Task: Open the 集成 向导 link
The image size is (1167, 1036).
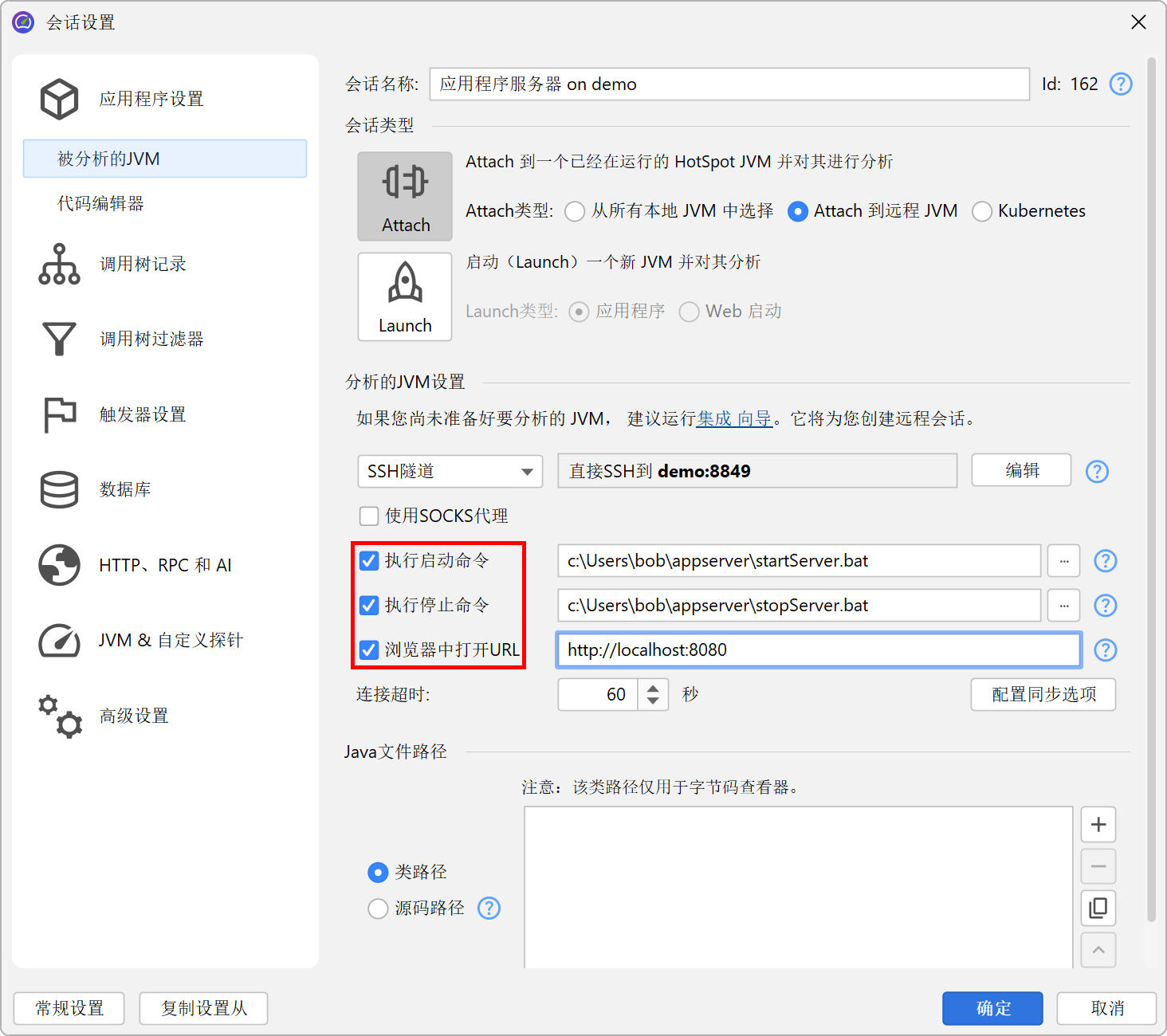Action: coord(733,418)
